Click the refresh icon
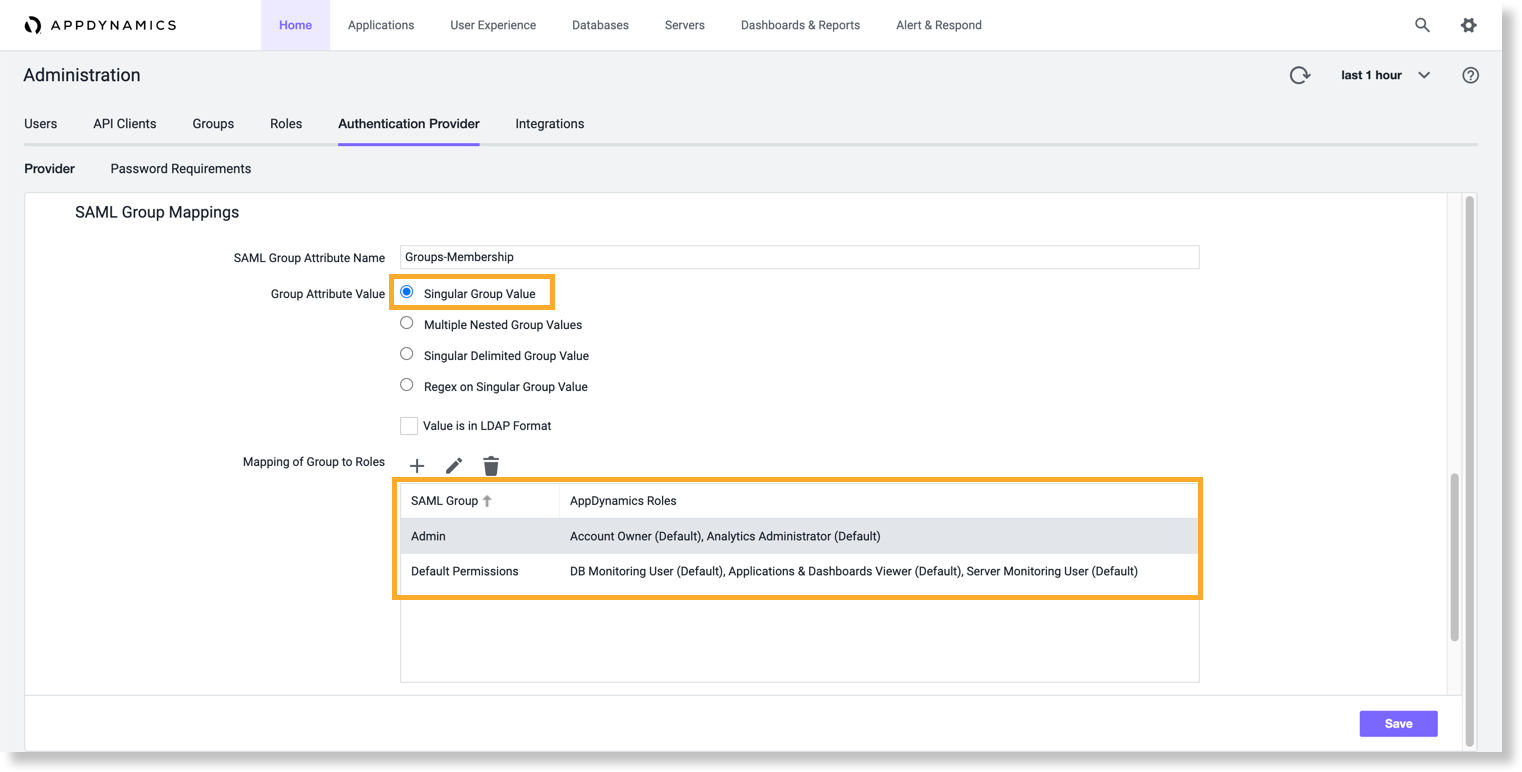Image resolution: width=1522 pixels, height=772 pixels. tap(1299, 75)
